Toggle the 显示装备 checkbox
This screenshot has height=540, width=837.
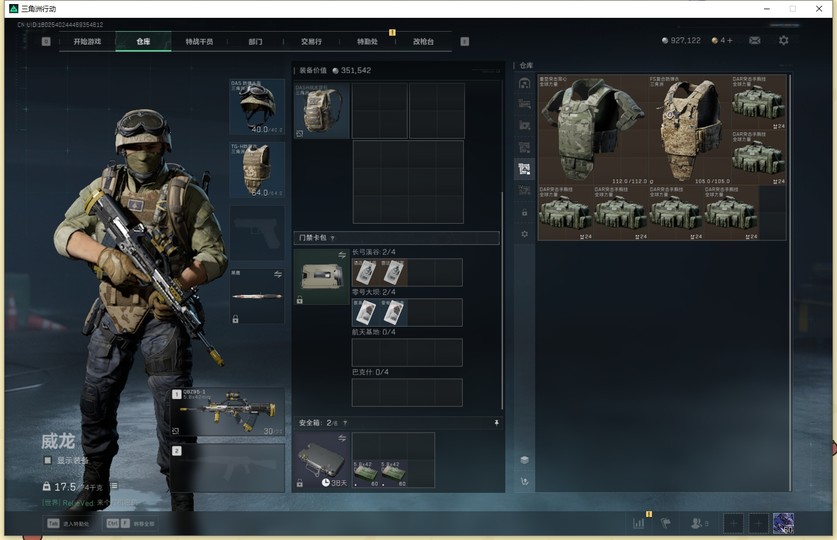click(48, 460)
